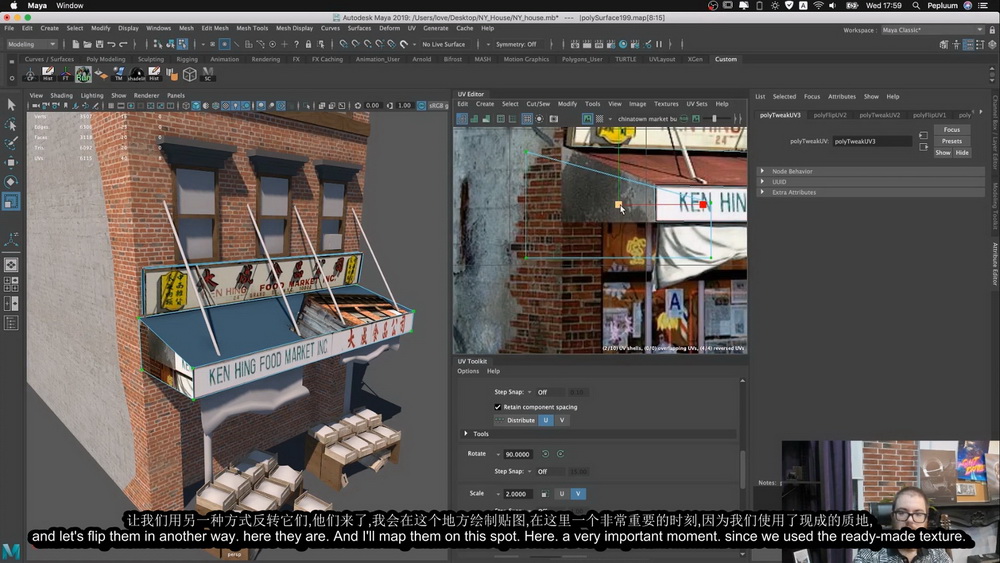Click the rotate counterclockwise icon in UV Toolkit
This screenshot has height=563, width=1000.
click(x=545, y=454)
